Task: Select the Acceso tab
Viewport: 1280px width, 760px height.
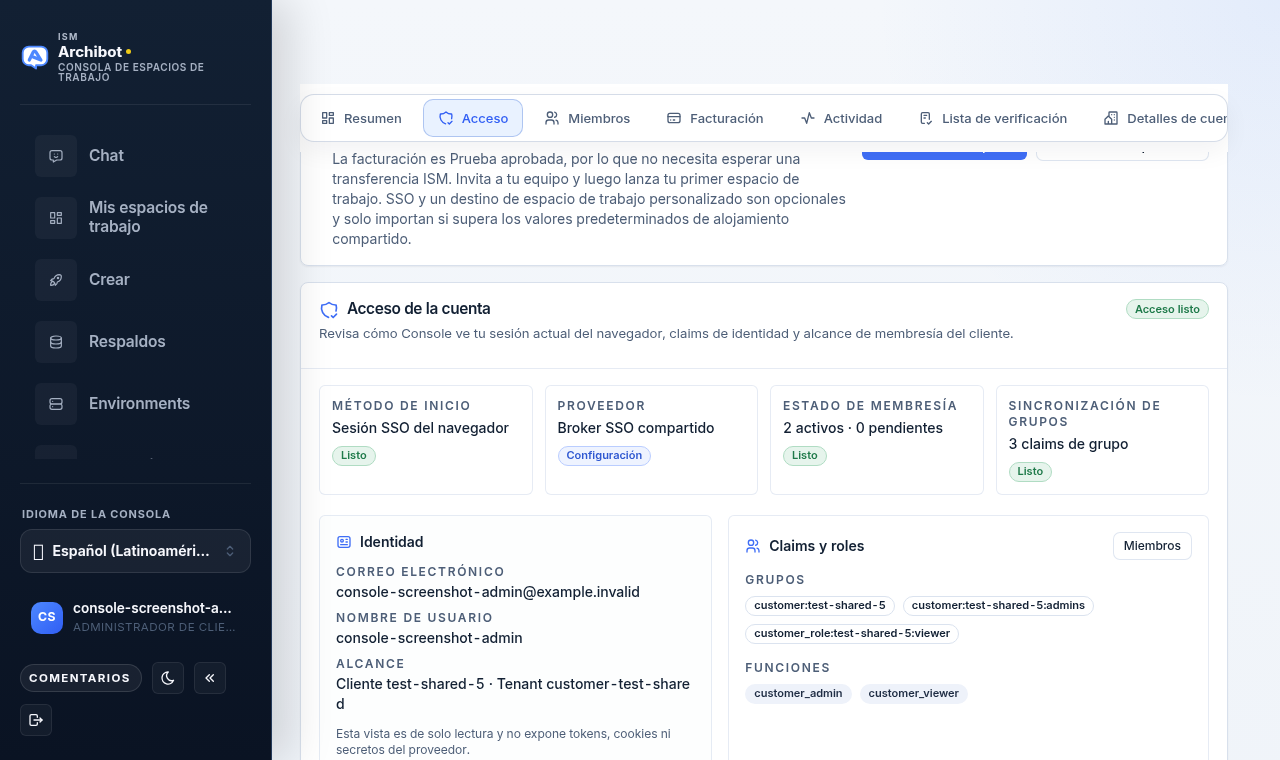Action: pos(473,118)
